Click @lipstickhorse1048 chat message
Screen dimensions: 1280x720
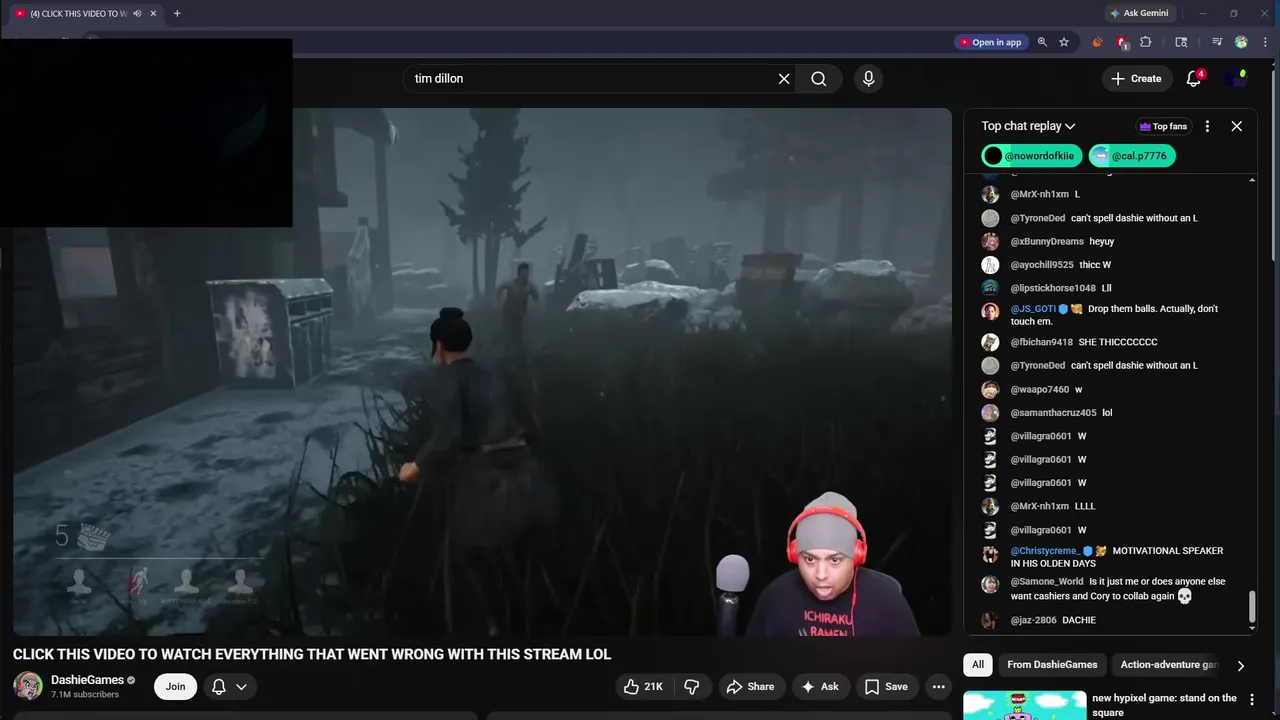tap(1108, 288)
